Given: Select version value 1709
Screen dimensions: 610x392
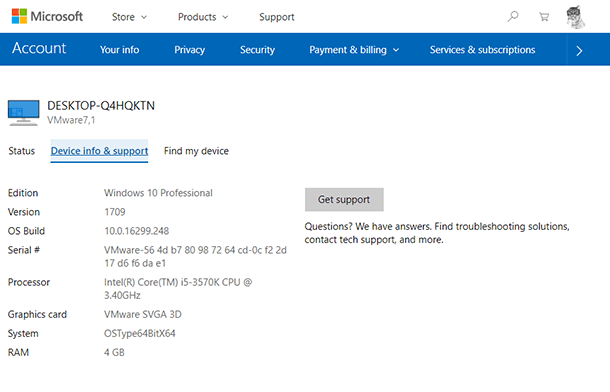Looking at the screenshot, I should [x=115, y=212].
